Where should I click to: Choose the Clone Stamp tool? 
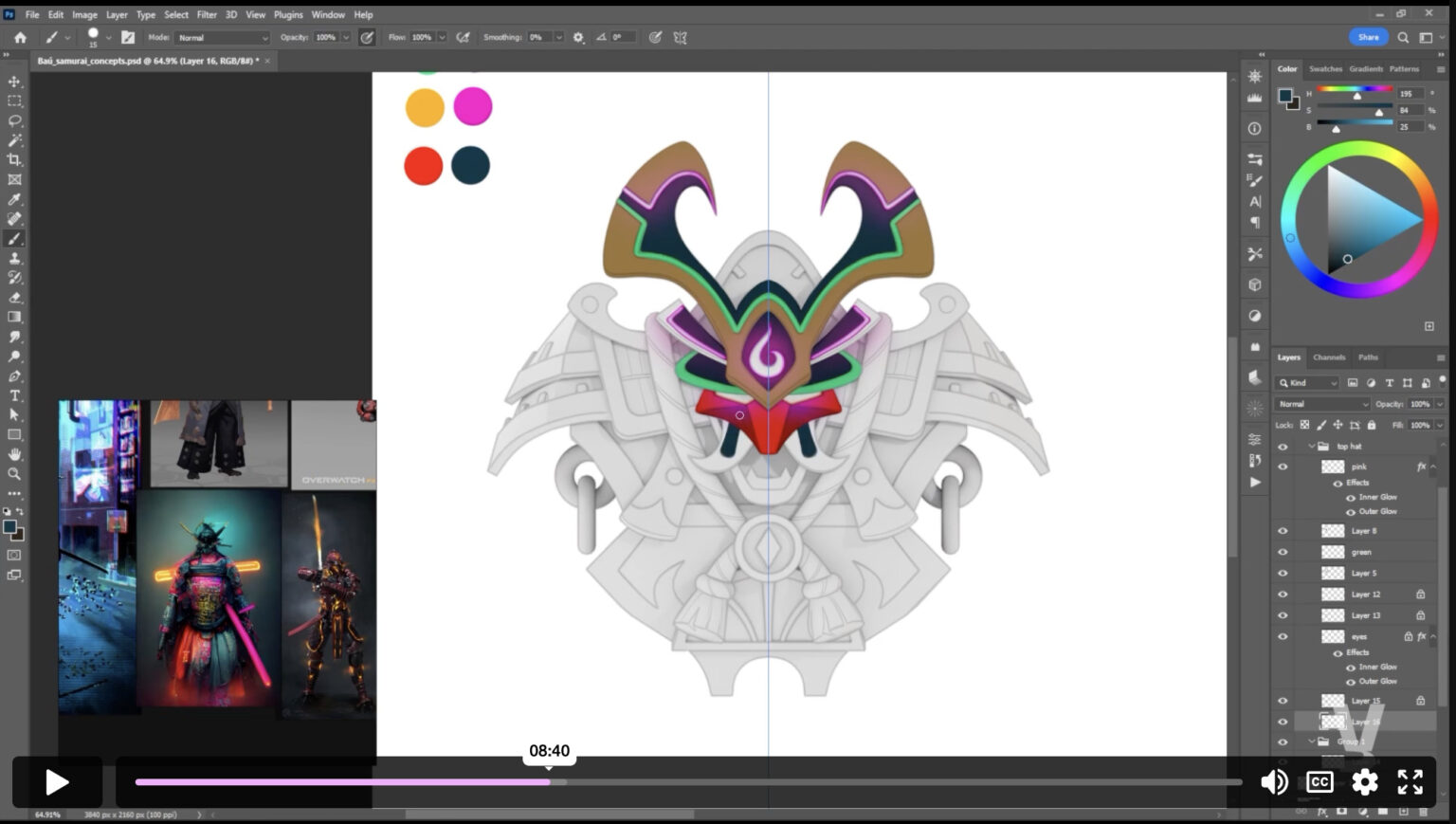click(14, 258)
